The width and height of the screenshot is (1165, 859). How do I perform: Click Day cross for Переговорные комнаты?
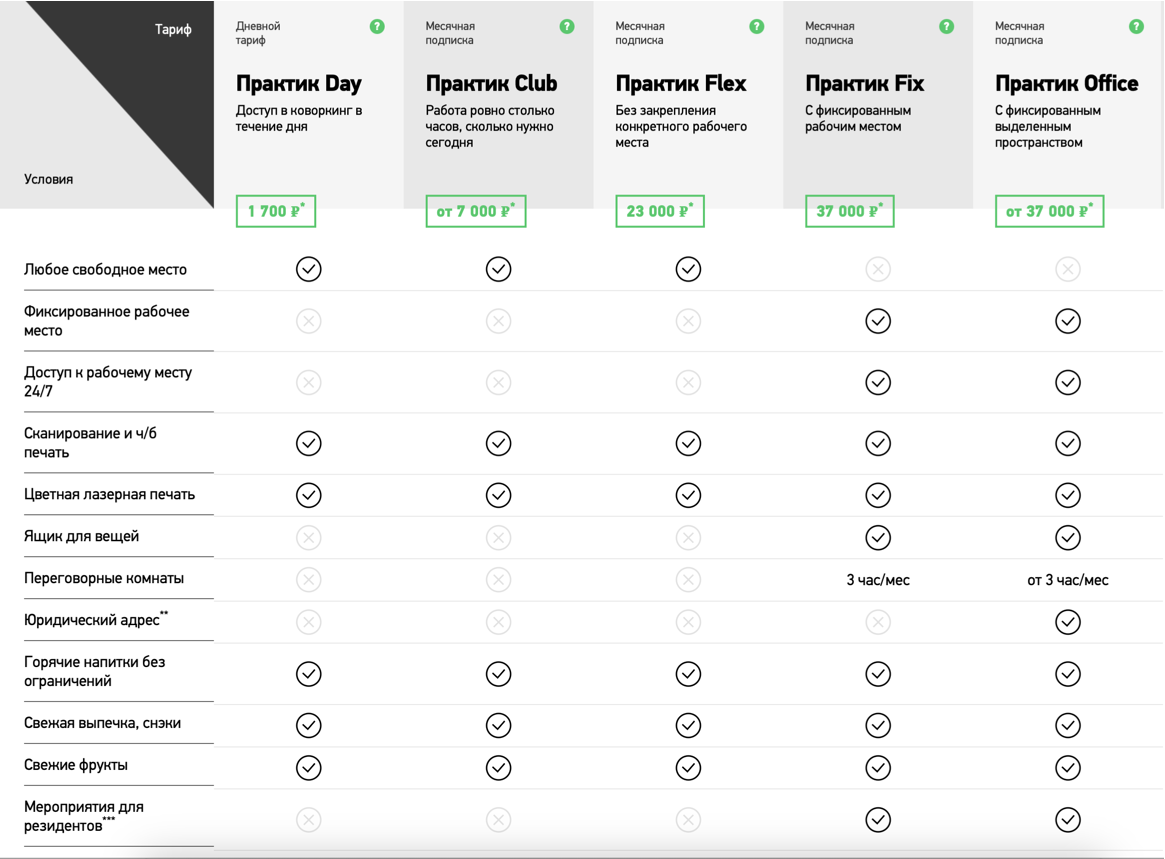[x=308, y=580]
